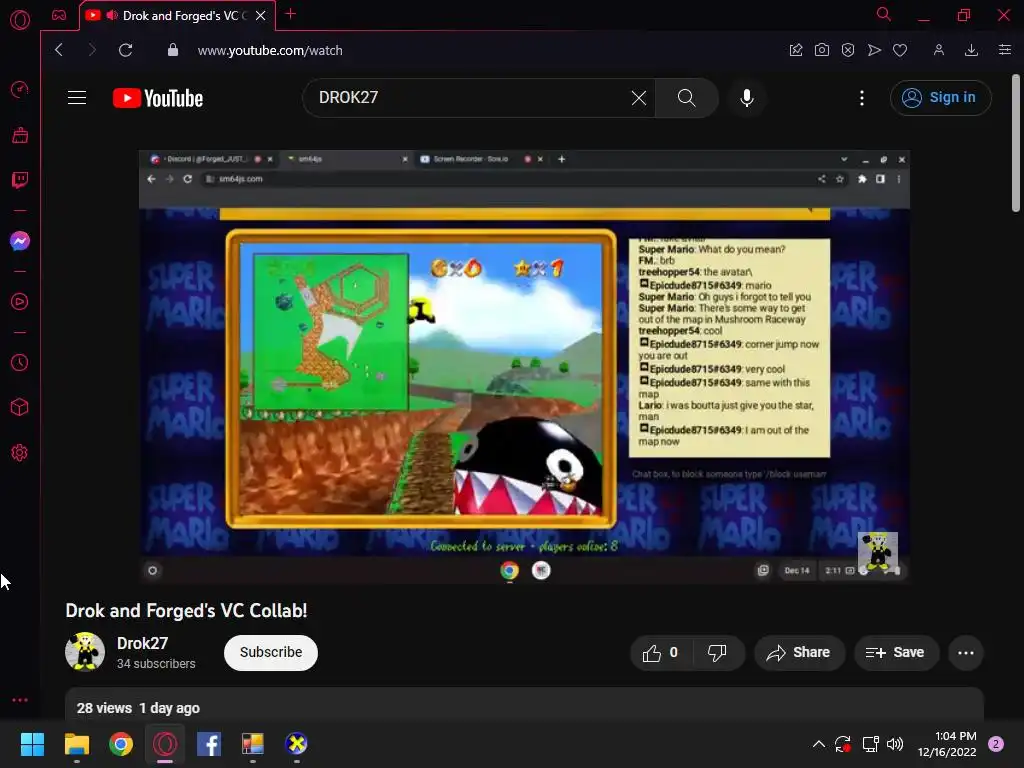Take a snapshot with the camera icon
The width and height of the screenshot is (1024, 768).
(822, 50)
